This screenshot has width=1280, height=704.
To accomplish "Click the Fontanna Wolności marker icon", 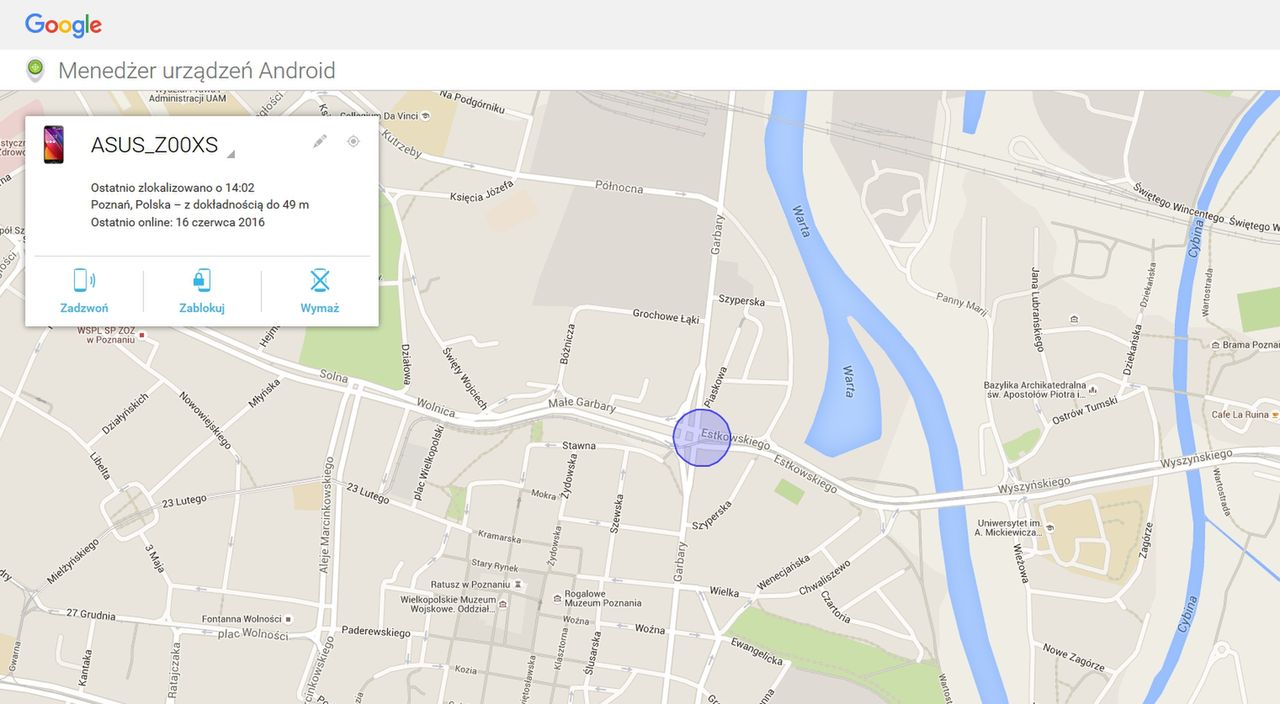I will (290, 618).
